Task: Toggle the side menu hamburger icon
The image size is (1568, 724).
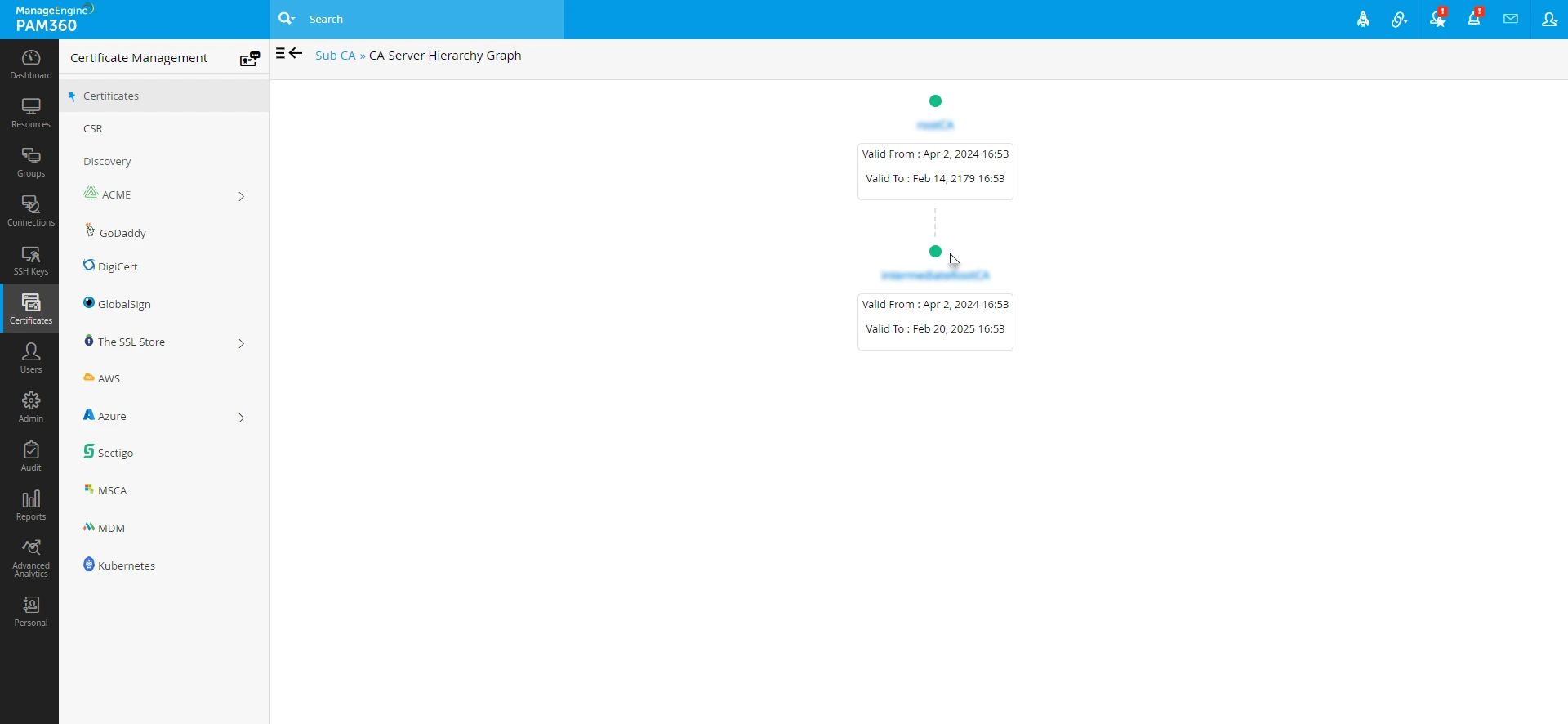Action: point(280,53)
